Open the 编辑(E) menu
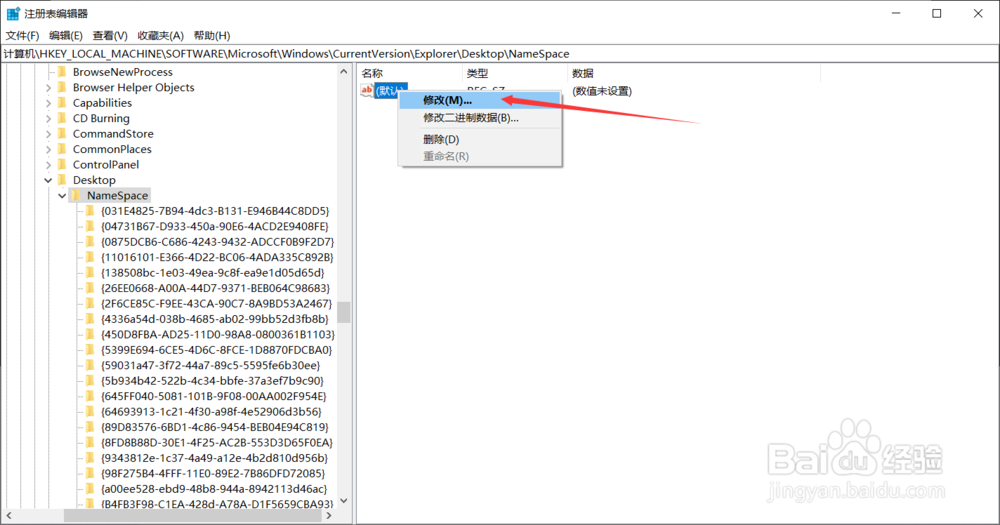The width and height of the screenshot is (1000, 525). pyautogui.click(x=66, y=36)
